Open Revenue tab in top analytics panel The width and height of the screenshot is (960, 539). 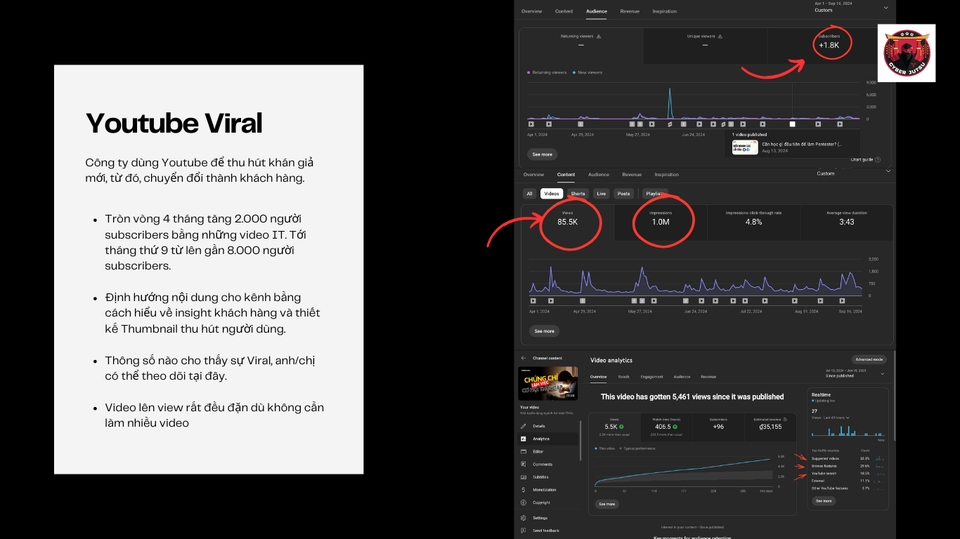coord(629,12)
